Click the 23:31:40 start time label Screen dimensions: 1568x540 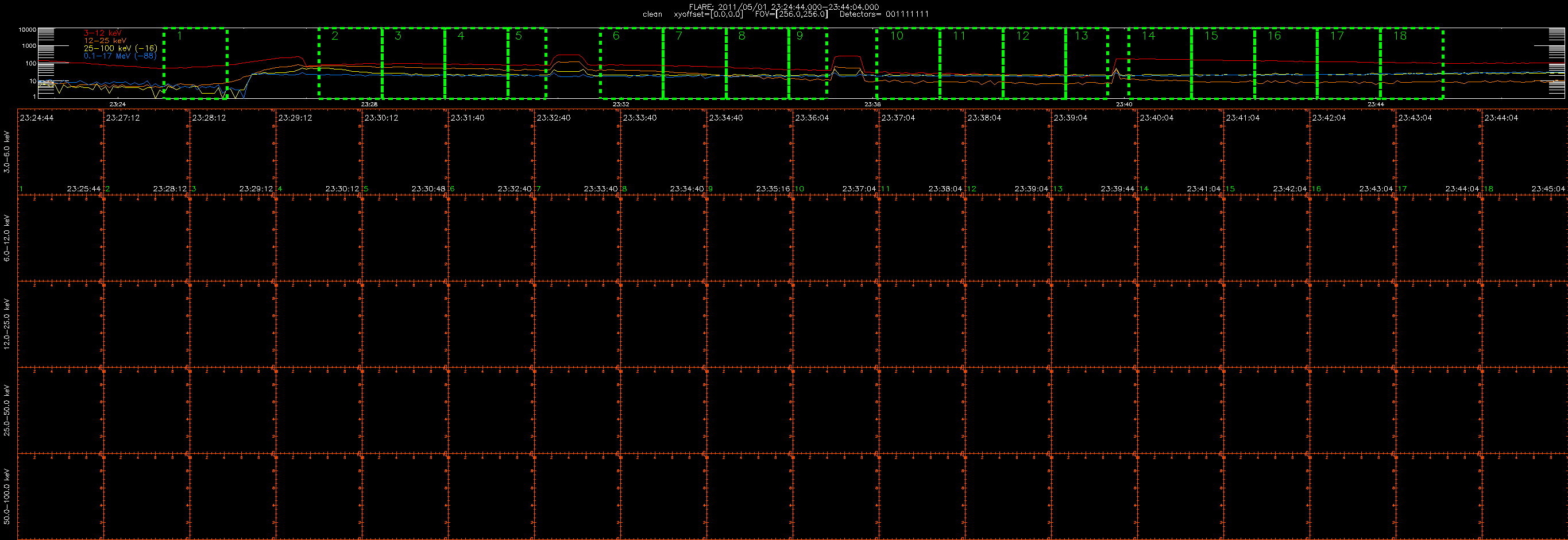pos(468,118)
